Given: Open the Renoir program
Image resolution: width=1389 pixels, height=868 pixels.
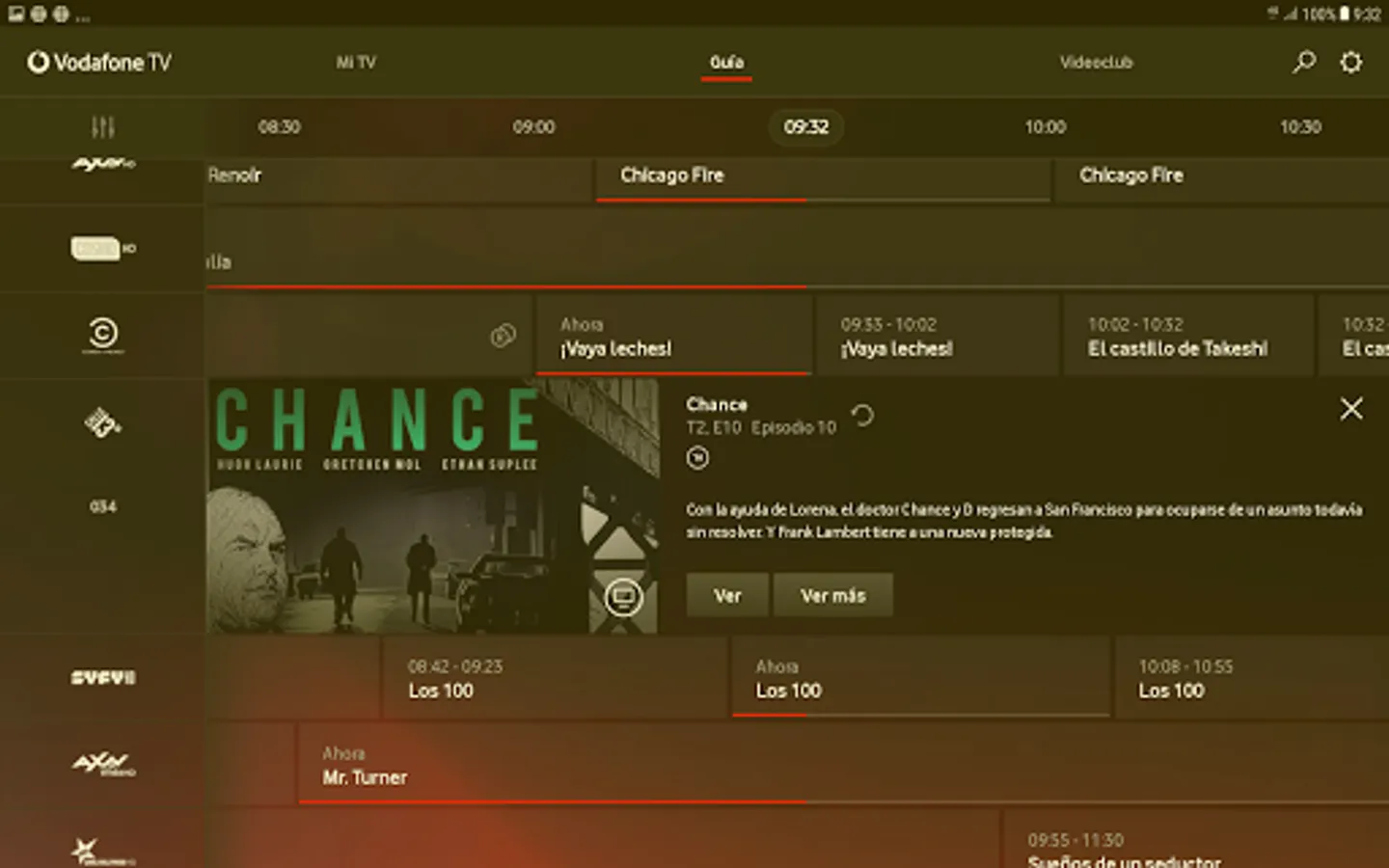Looking at the screenshot, I should (398, 179).
